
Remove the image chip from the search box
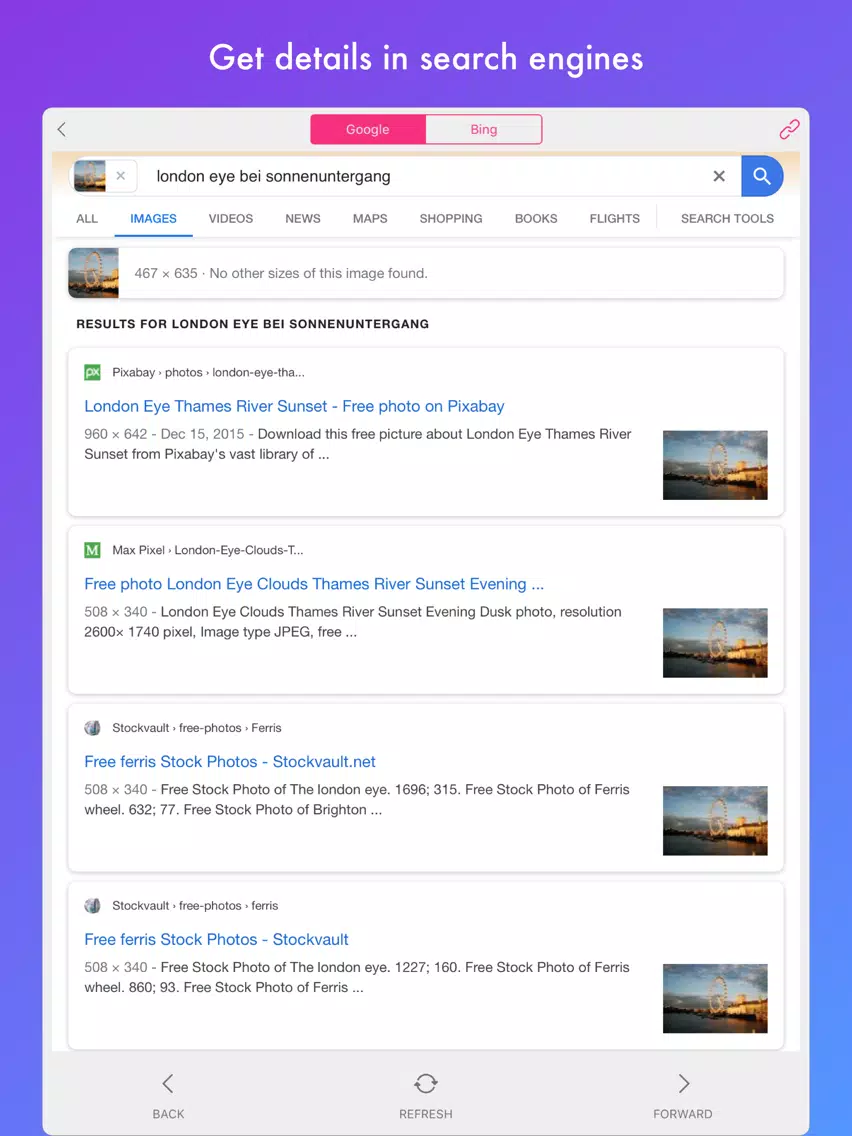coord(121,176)
